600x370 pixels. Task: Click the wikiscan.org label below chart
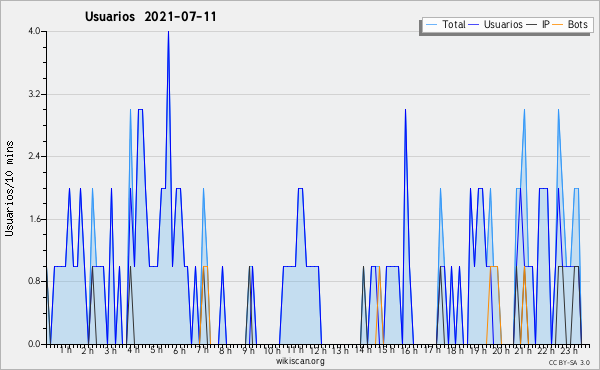coord(300,361)
